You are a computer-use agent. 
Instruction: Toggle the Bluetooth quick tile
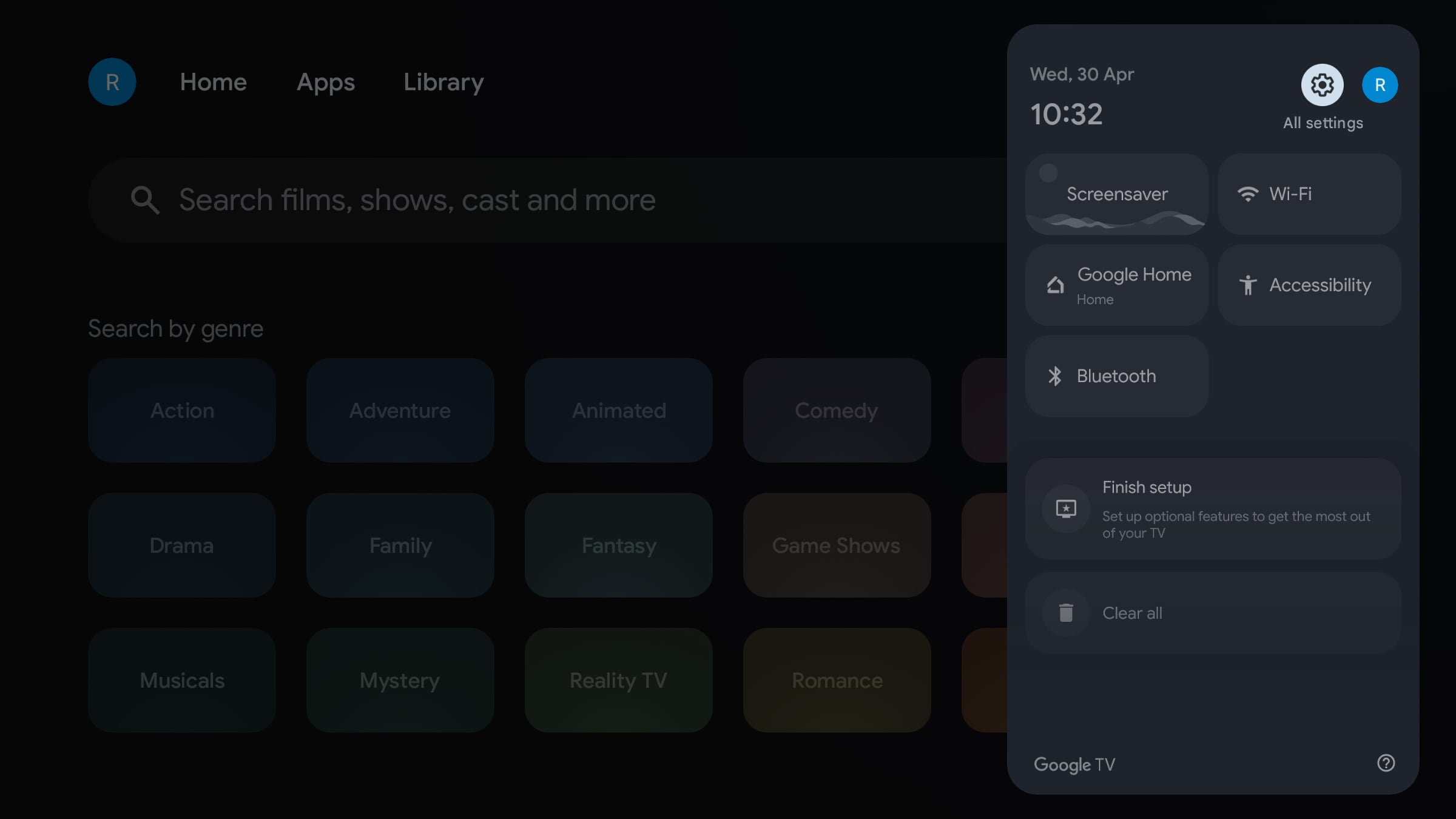pos(1116,376)
